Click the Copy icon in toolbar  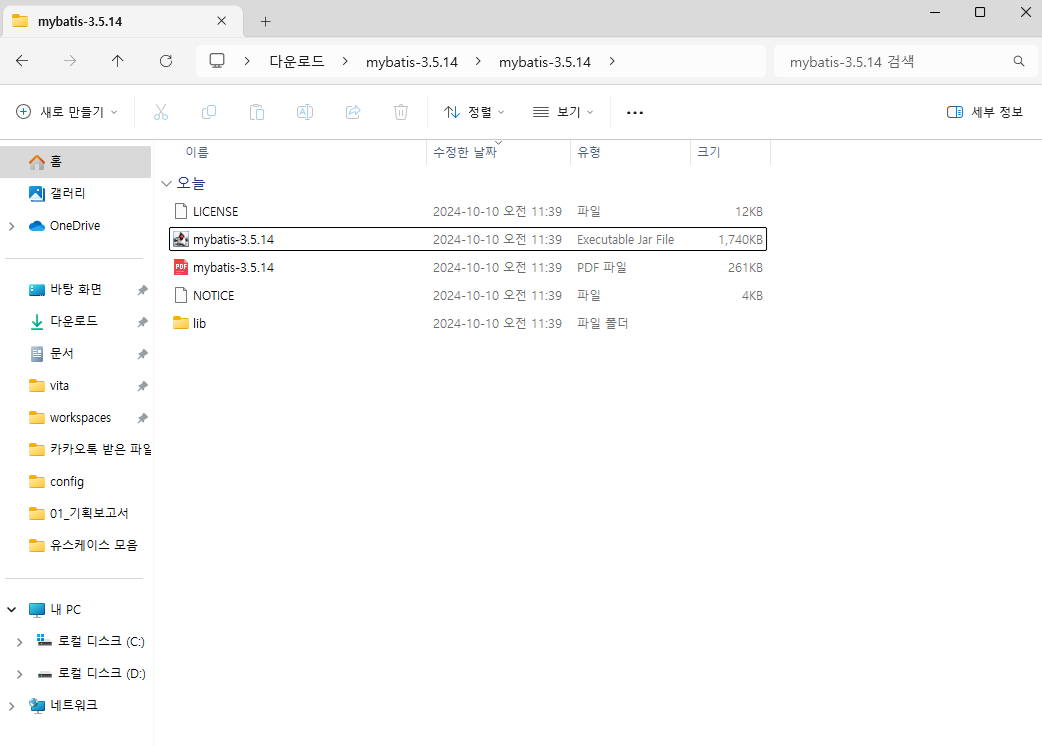pyautogui.click(x=209, y=112)
